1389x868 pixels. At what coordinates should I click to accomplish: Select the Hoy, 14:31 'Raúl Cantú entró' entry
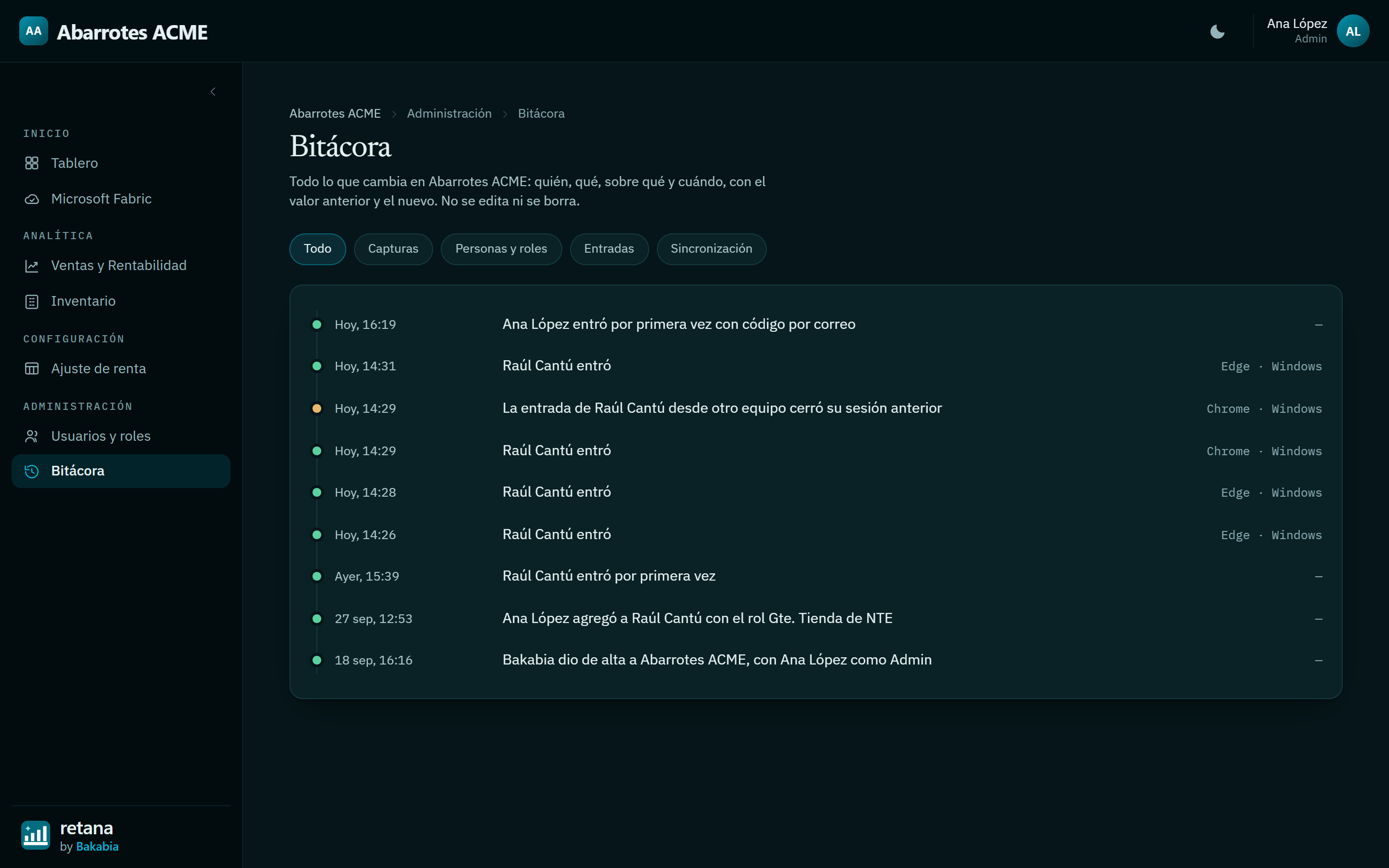(816, 366)
